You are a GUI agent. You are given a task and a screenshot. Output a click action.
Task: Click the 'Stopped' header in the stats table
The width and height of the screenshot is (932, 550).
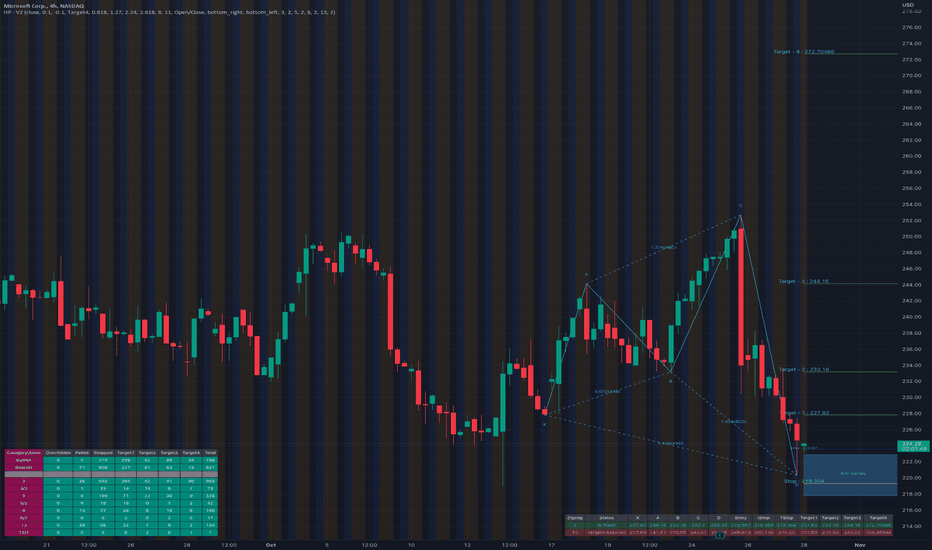tap(103, 452)
